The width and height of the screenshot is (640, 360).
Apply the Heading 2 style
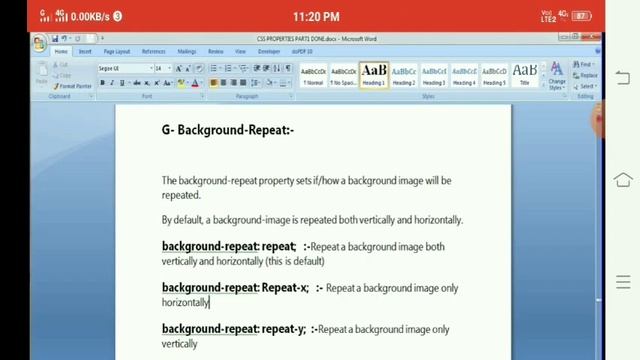[404, 75]
